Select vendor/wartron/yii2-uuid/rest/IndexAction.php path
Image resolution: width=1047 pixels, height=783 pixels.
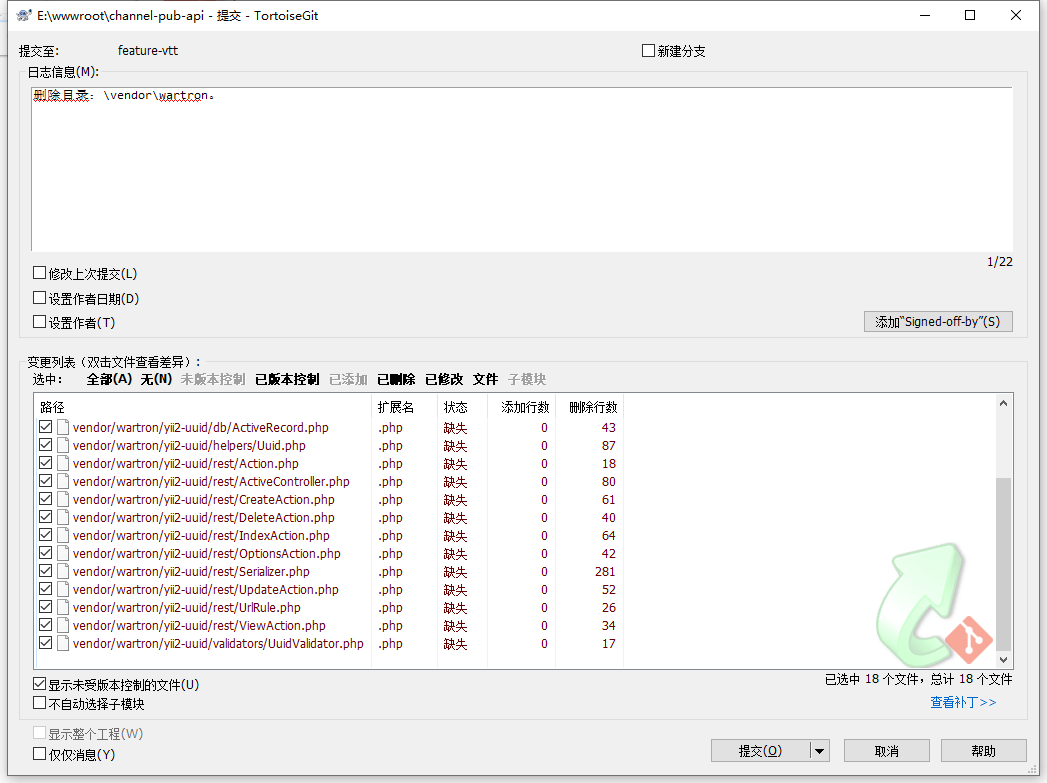click(201, 535)
